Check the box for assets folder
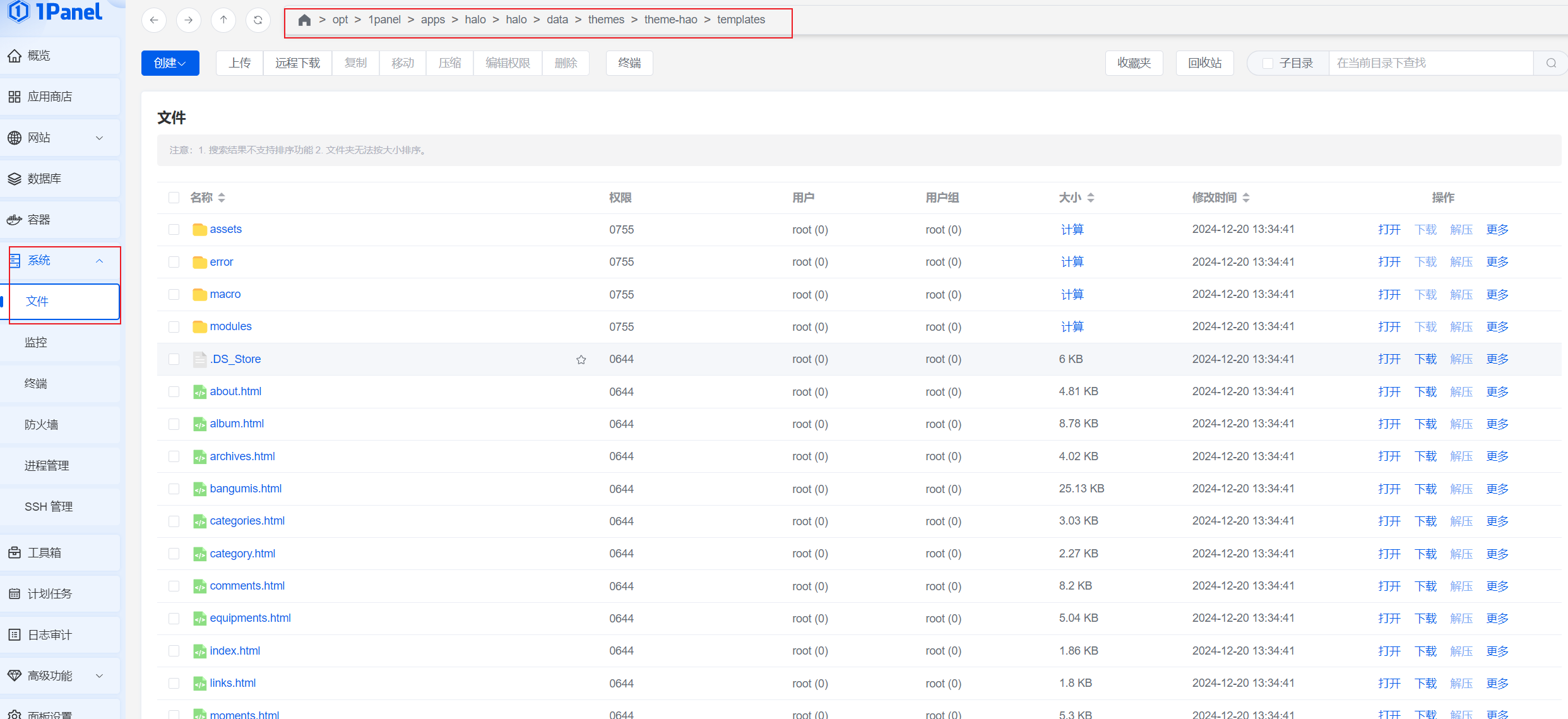 coord(174,230)
